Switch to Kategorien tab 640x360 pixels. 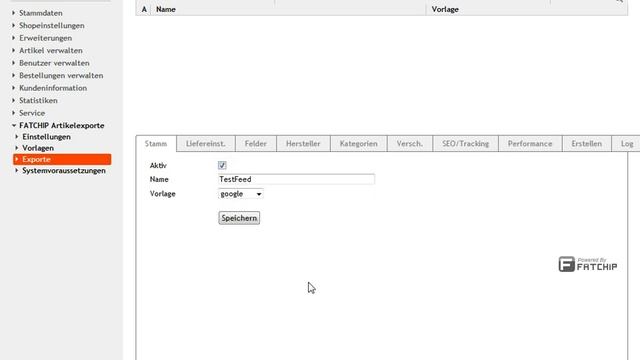click(359, 144)
